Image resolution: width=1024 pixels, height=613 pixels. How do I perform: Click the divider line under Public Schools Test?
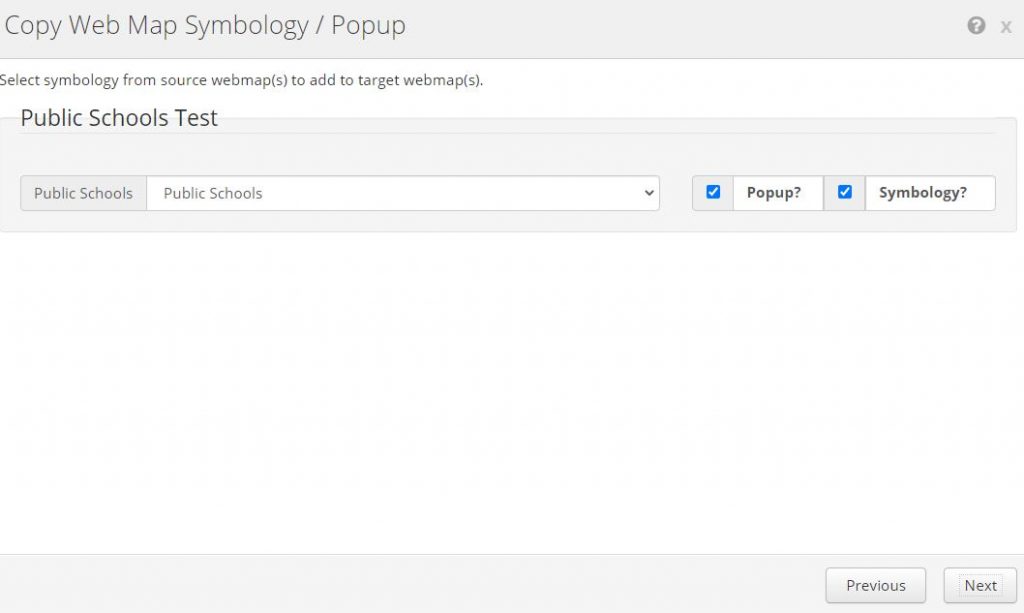(x=600, y=133)
